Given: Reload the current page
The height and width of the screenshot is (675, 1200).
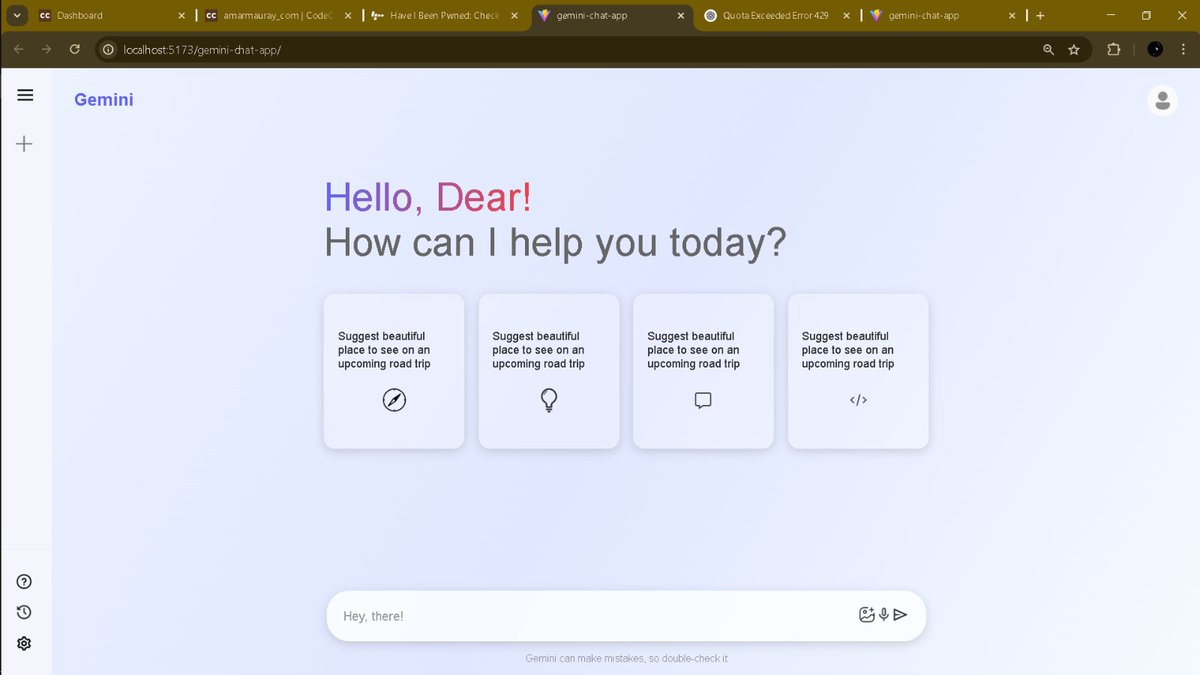Looking at the screenshot, I should tap(74, 49).
